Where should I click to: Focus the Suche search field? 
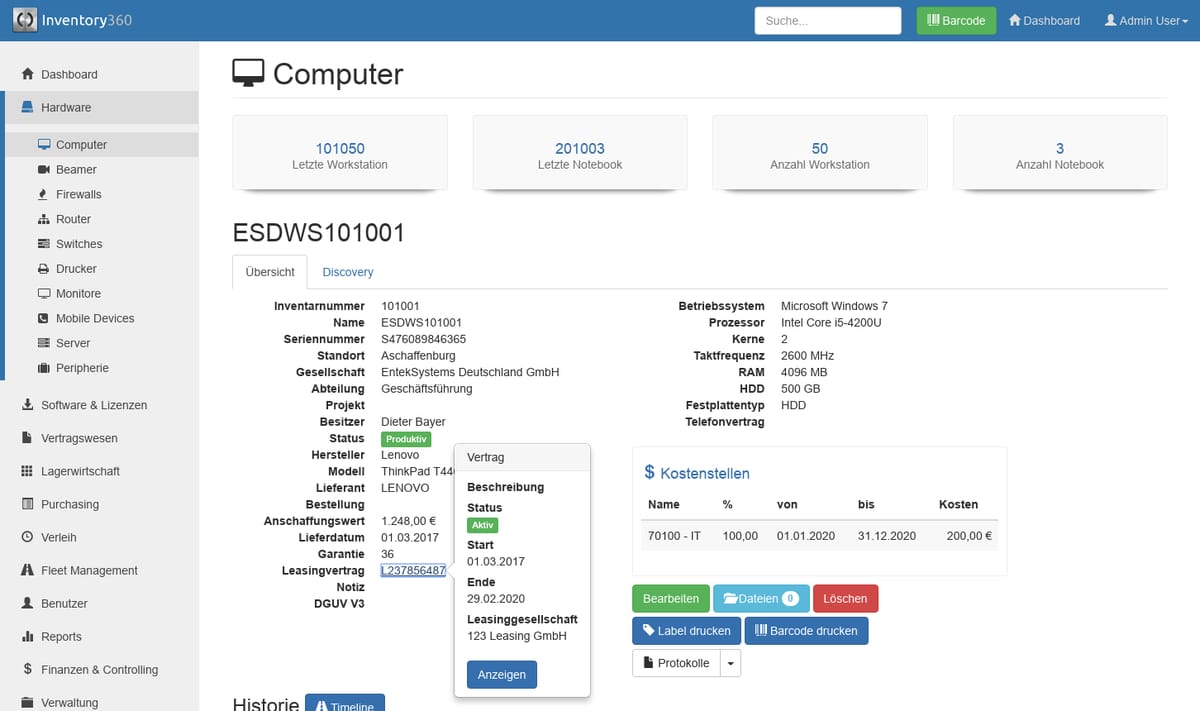coord(828,21)
